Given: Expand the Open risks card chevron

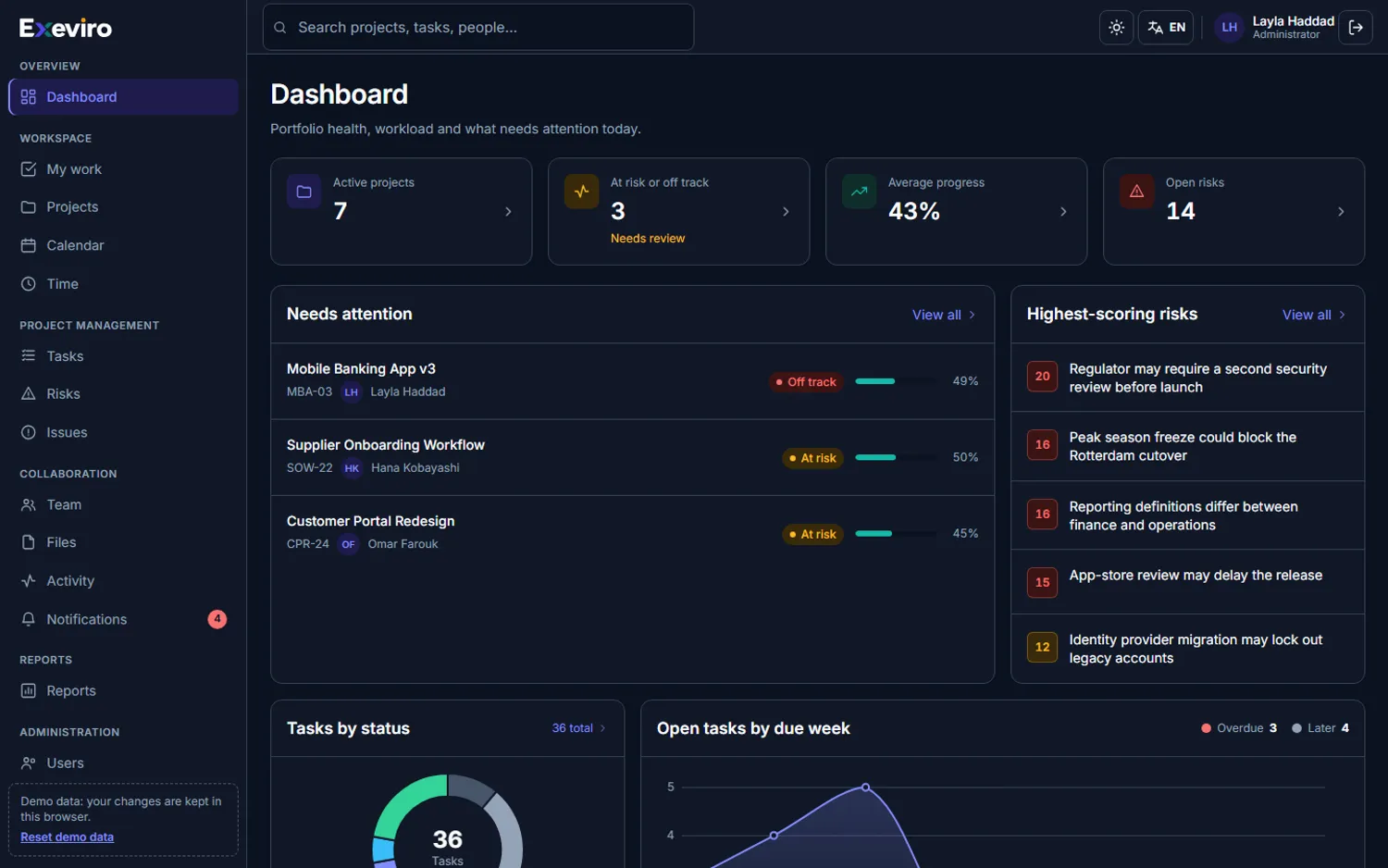Looking at the screenshot, I should (1341, 212).
